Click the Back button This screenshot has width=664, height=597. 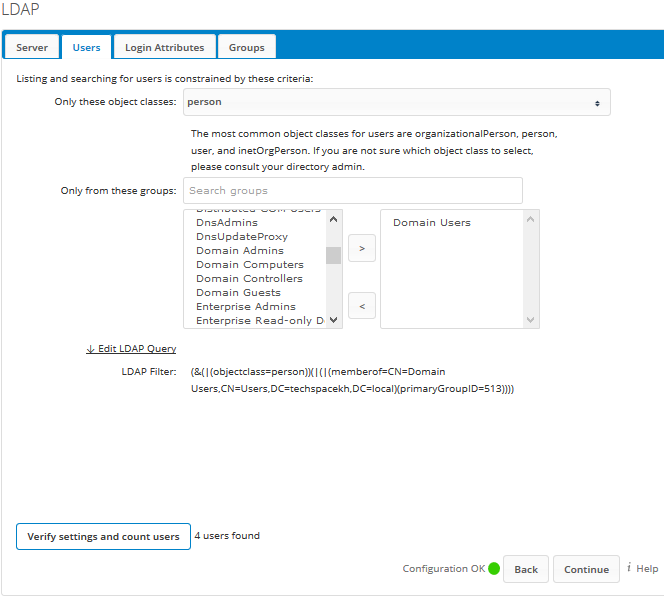point(526,569)
